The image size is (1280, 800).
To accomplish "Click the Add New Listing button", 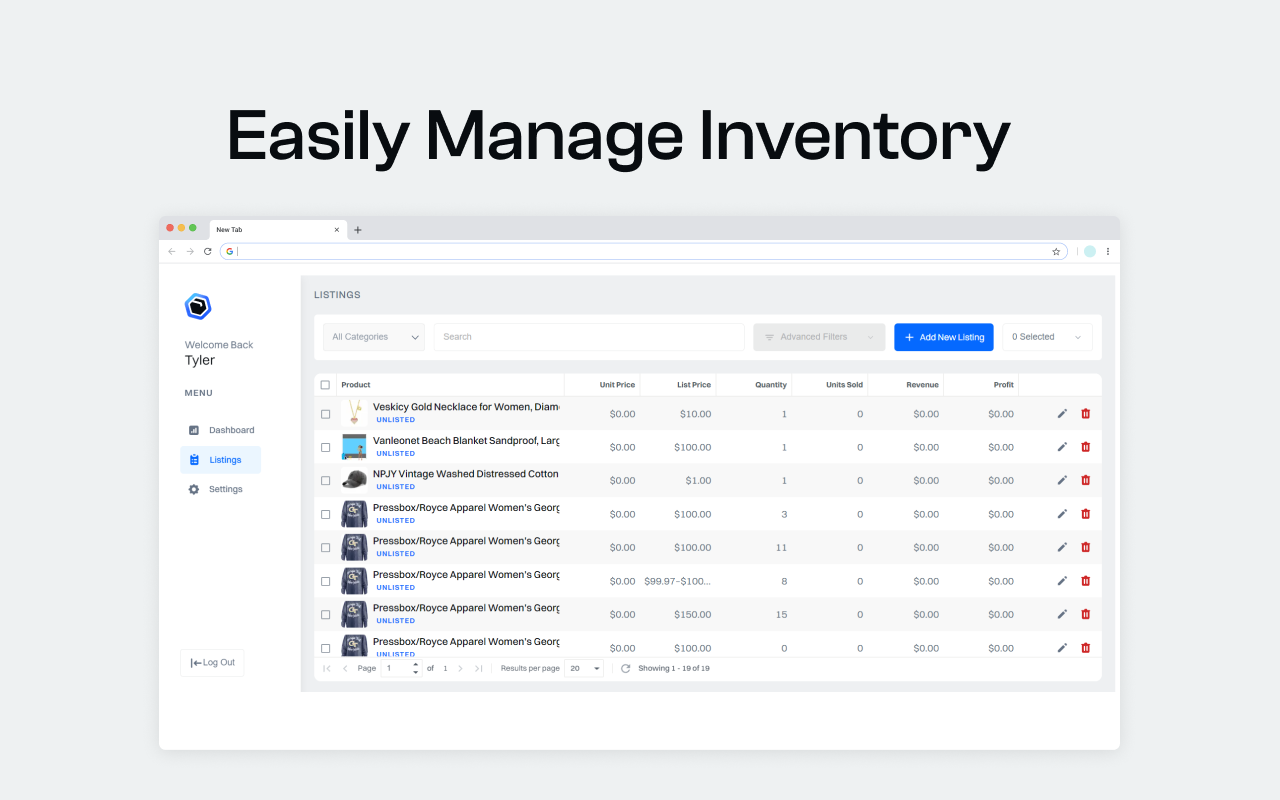I will click(943, 337).
